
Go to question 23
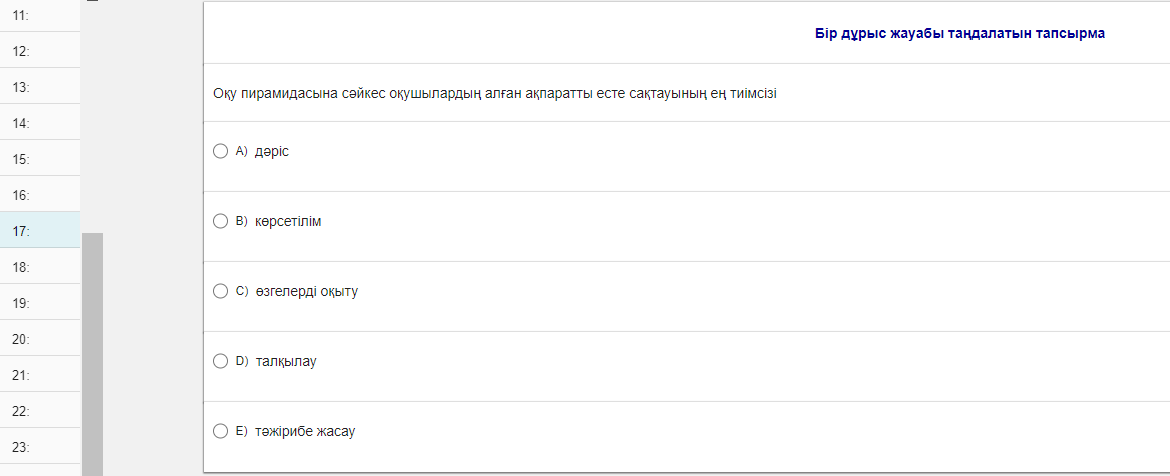tap(39, 447)
